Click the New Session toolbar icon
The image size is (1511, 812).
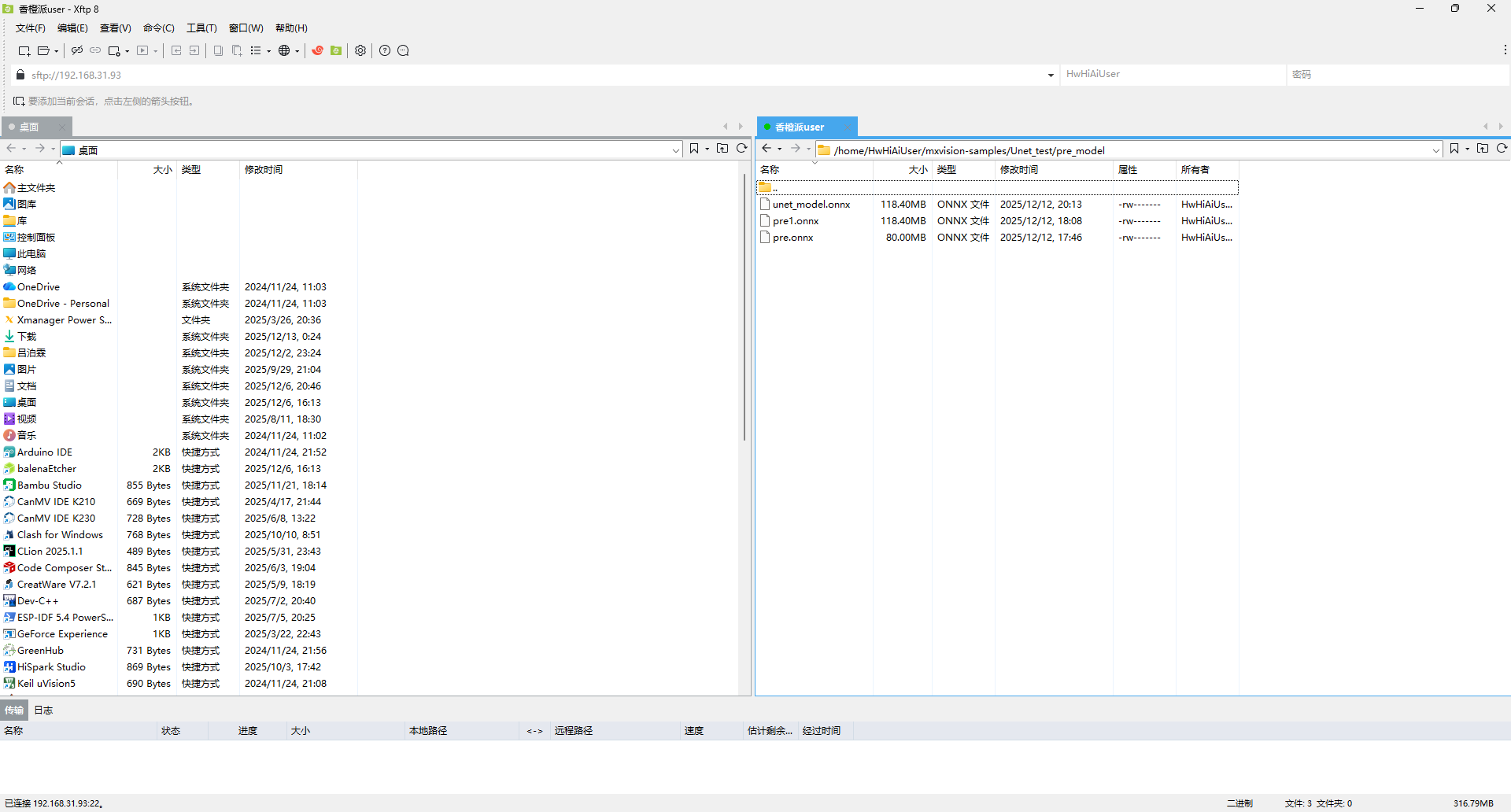pyautogui.click(x=24, y=50)
